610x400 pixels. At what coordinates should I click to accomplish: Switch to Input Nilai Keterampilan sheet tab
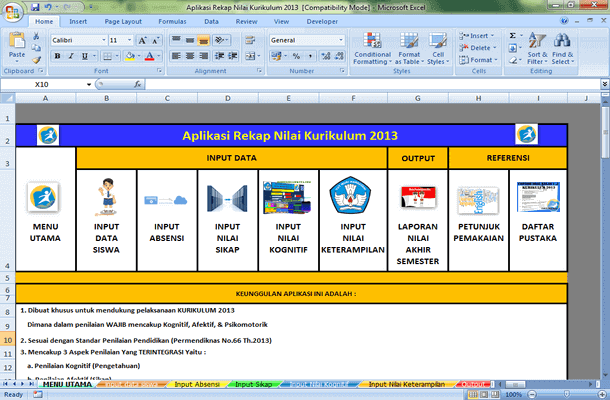pos(407,384)
